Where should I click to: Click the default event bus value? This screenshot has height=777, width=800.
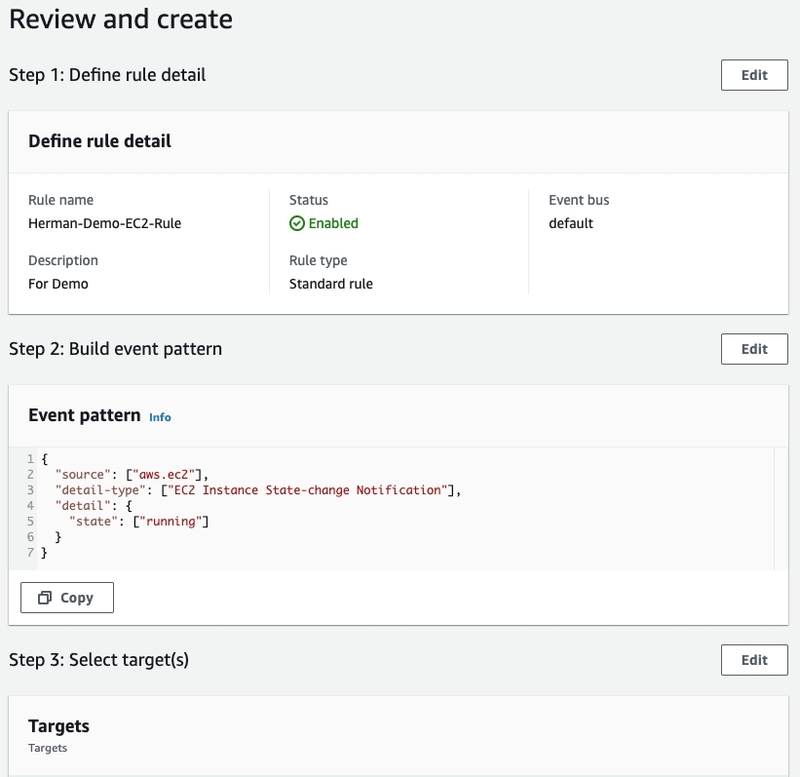[571, 223]
